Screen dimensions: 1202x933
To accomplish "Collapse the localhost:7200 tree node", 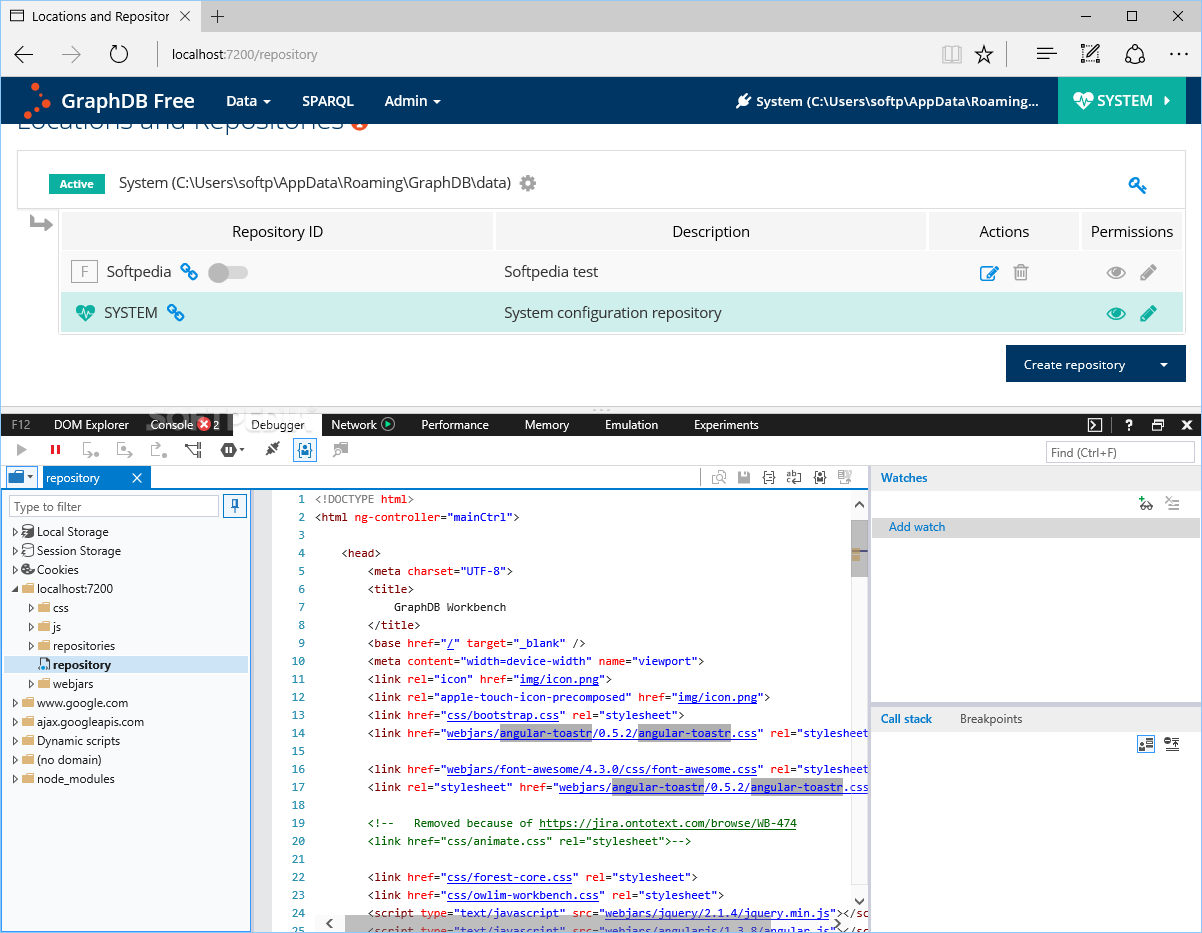I will click(15, 589).
